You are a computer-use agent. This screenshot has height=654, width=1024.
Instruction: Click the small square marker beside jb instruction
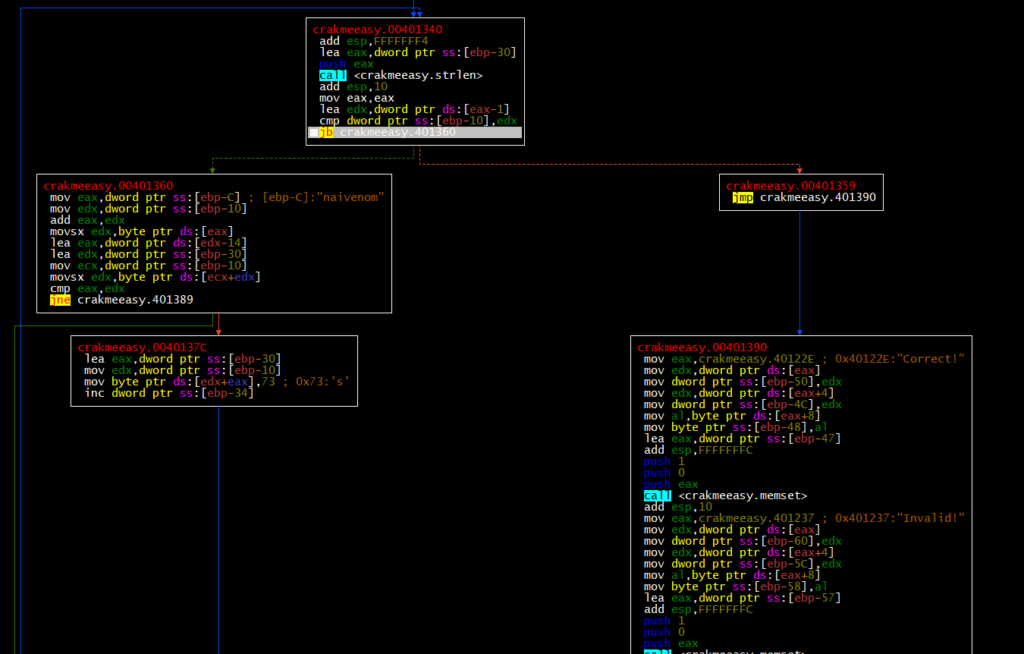(x=314, y=133)
